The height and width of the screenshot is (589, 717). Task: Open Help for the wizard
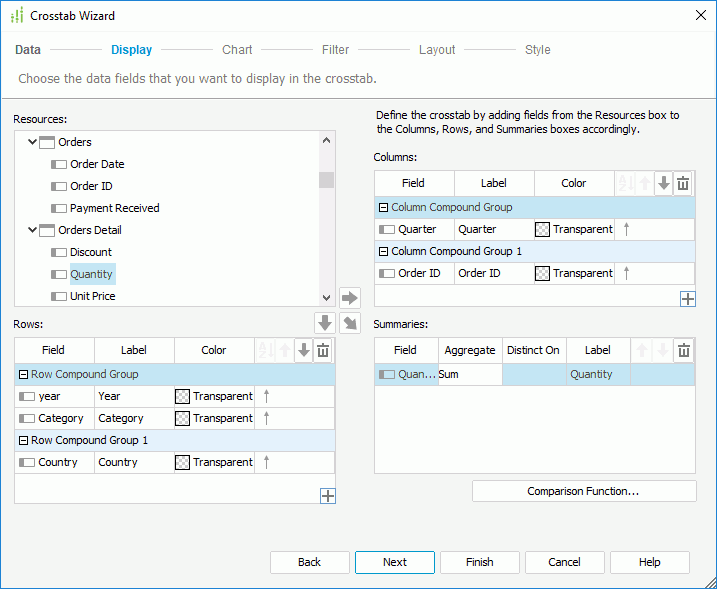pyautogui.click(x=649, y=562)
